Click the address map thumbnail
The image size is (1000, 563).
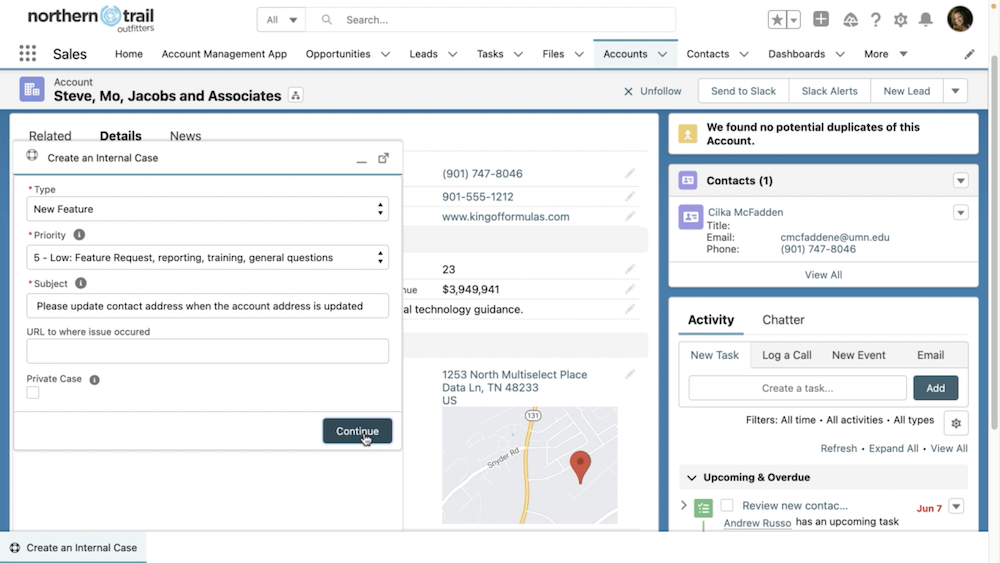529,465
